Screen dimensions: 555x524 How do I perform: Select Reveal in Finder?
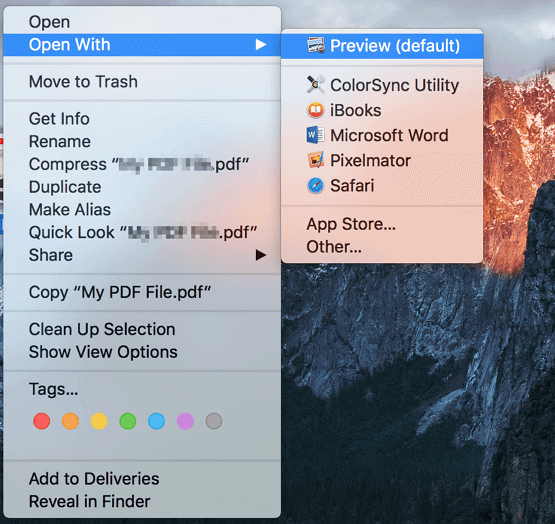[x=142, y=501]
